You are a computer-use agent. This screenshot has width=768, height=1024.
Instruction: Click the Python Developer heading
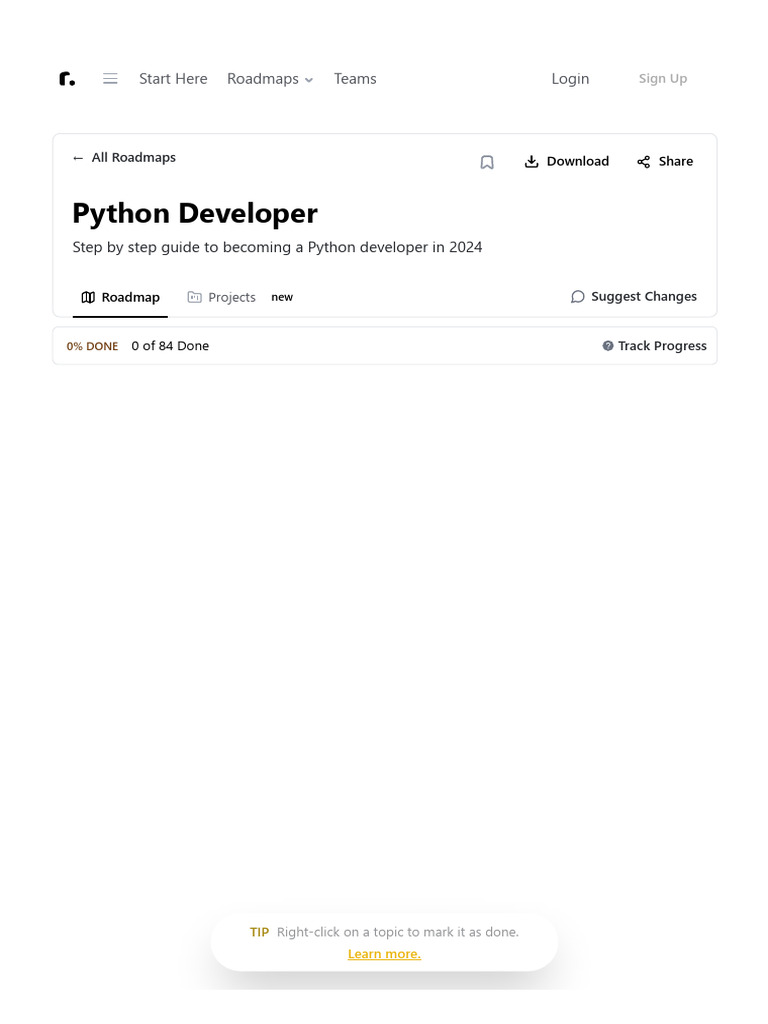point(195,213)
